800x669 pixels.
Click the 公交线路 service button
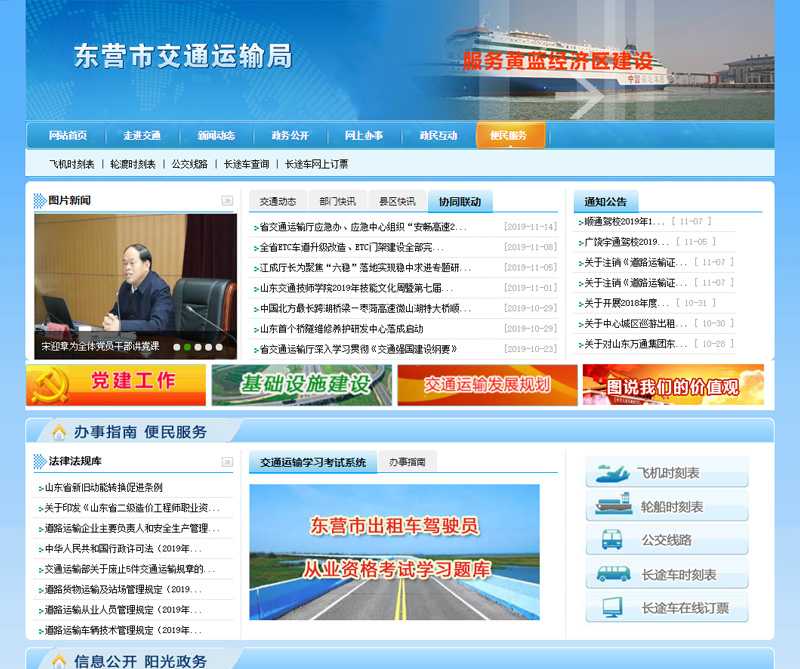pyautogui.click(x=667, y=540)
